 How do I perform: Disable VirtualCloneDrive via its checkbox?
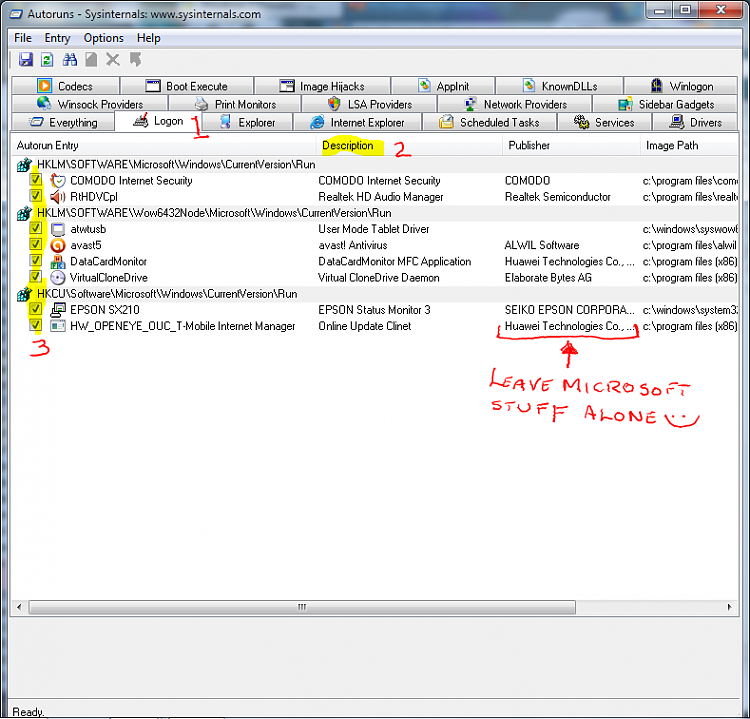pyautogui.click(x=35, y=276)
